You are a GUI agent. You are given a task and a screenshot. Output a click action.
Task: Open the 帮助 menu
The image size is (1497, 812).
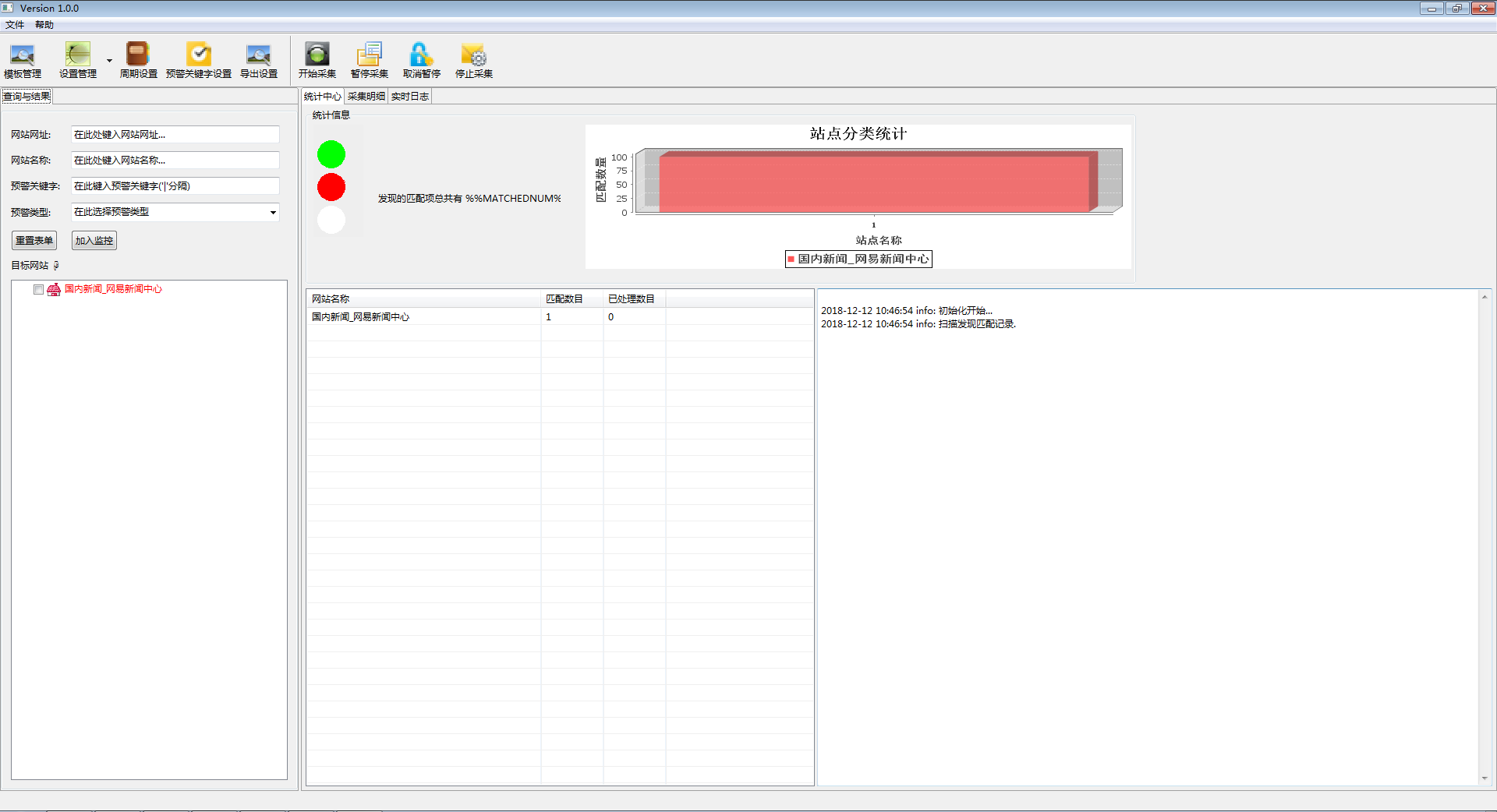[x=44, y=25]
